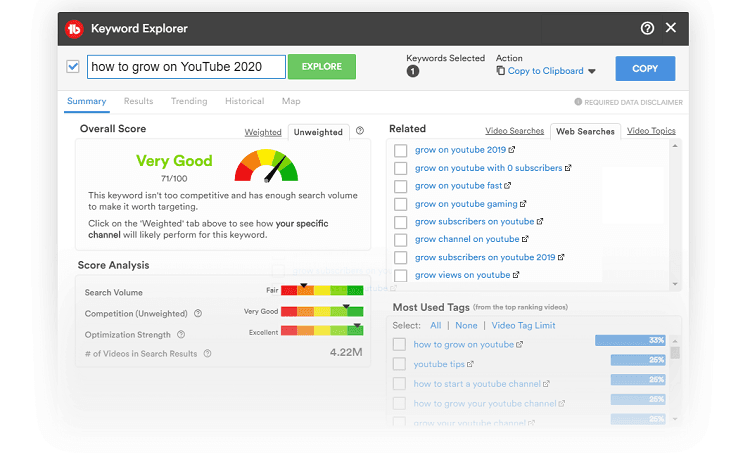Click the keyword search input field
Screen dimensions: 750x455
186,67
